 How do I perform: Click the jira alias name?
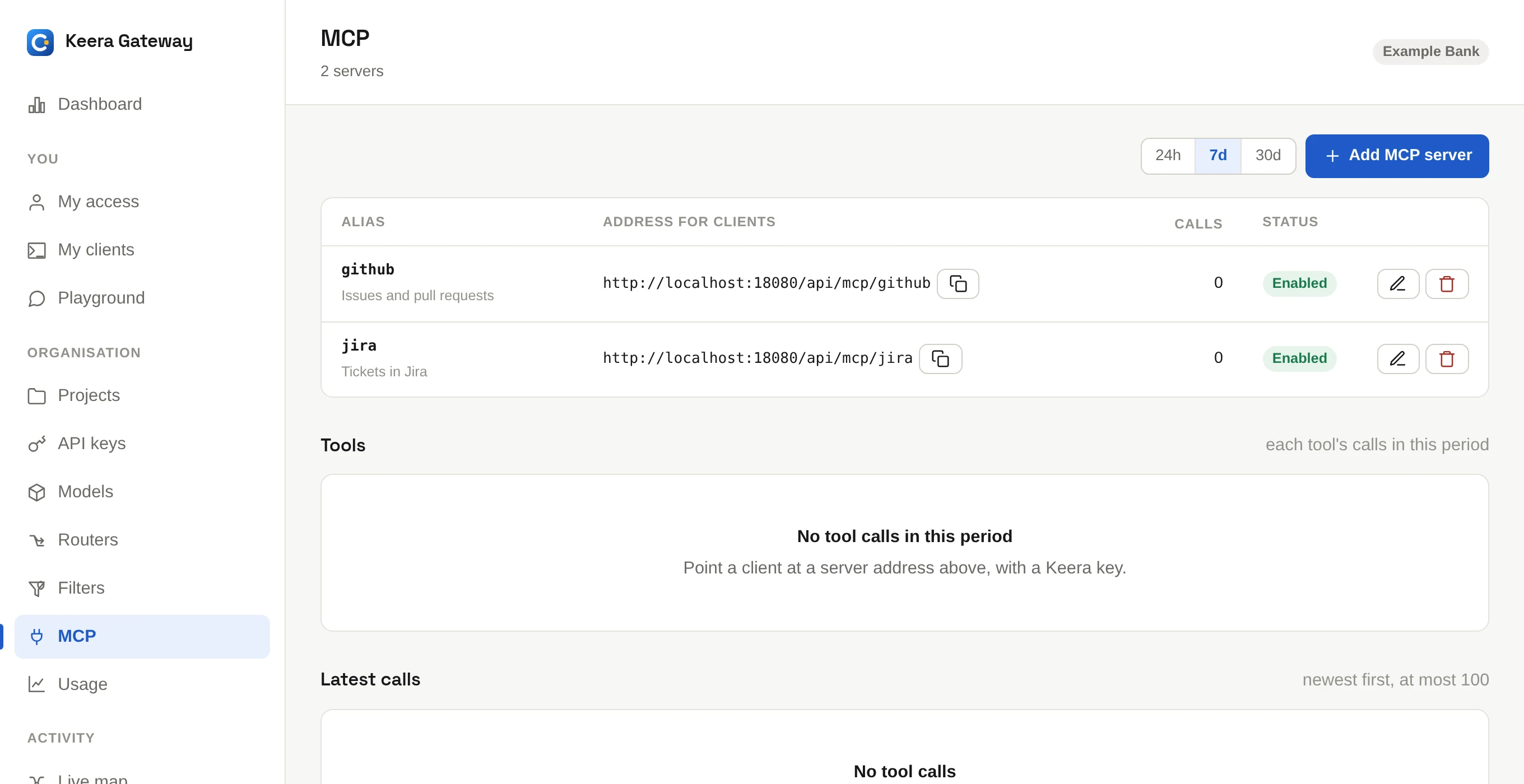click(x=359, y=346)
